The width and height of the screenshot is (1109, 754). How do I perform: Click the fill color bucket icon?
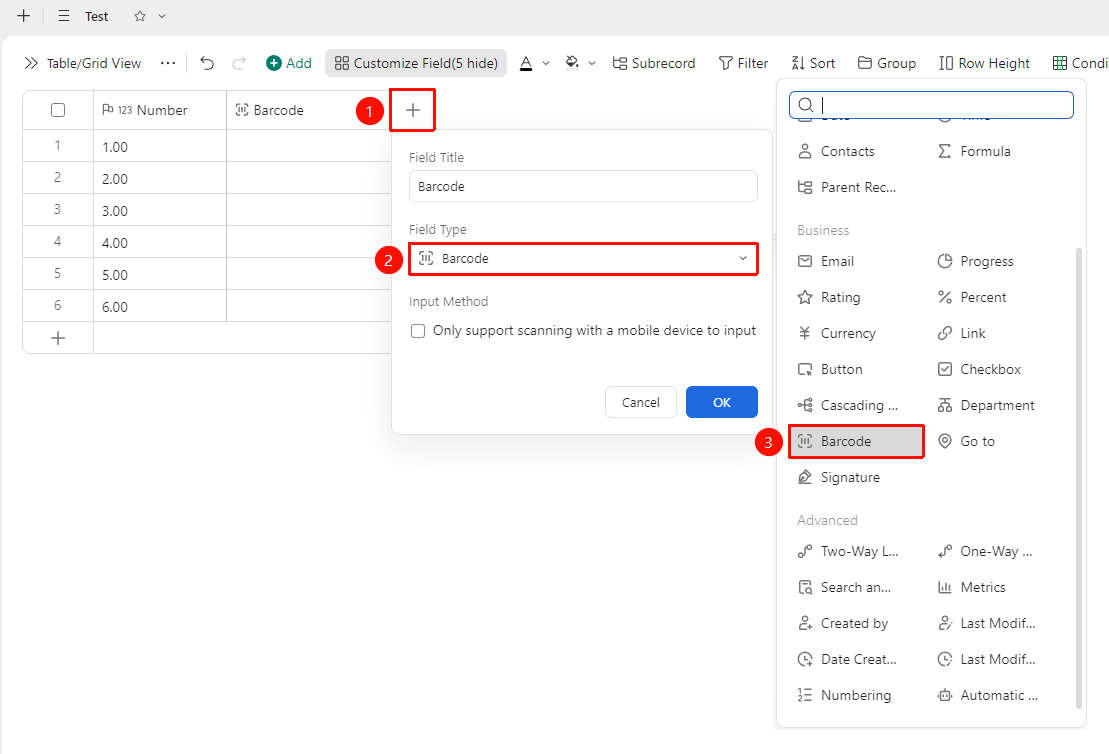pos(572,64)
